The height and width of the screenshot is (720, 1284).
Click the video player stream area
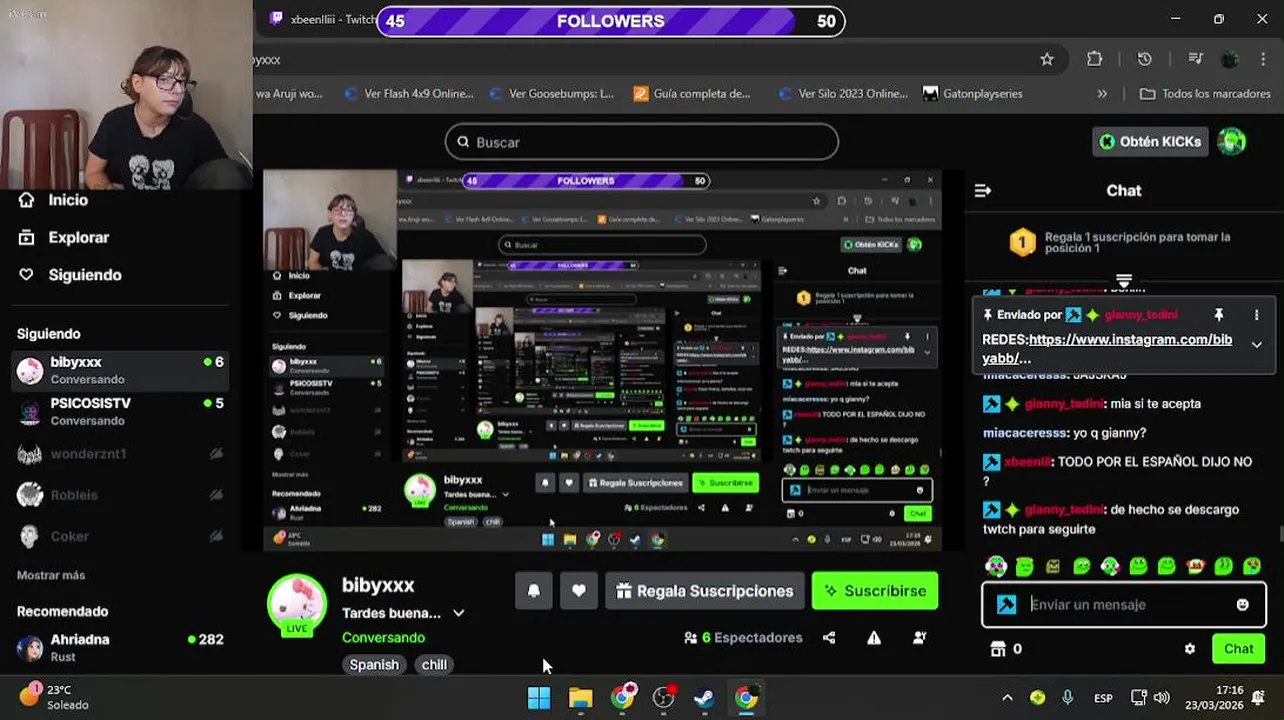coord(603,360)
